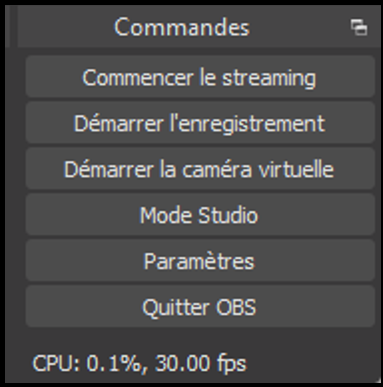This screenshot has height=387, width=383.
Task: Click the CPU usage readout in status bar
Action: (86, 363)
